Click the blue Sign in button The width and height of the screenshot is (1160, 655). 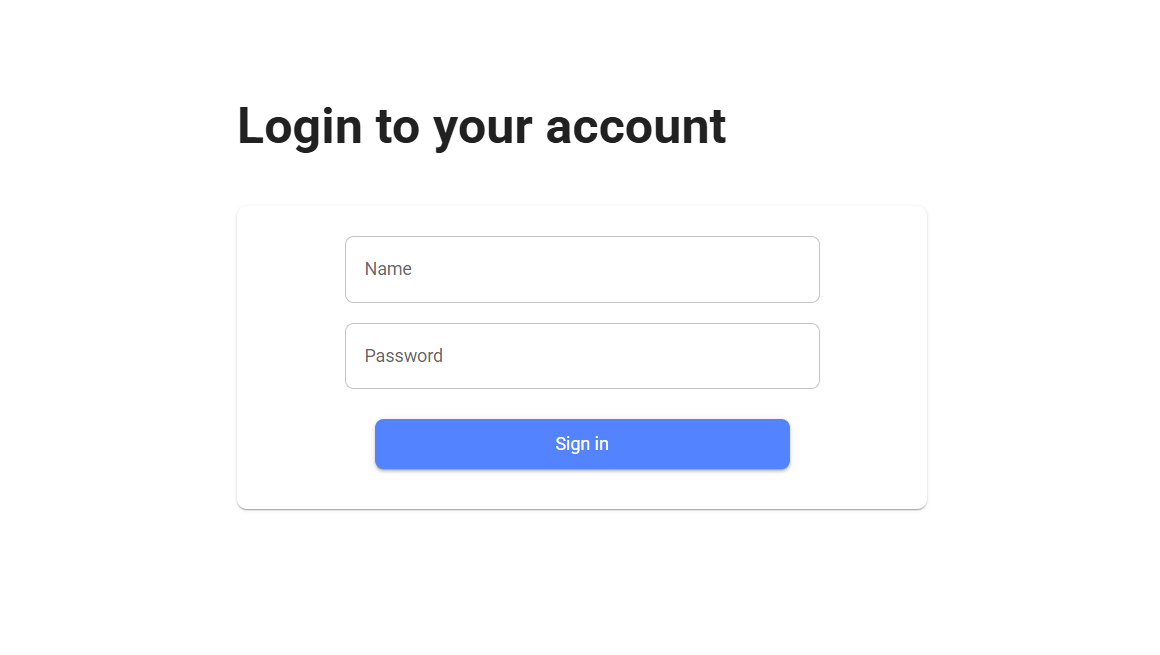pyautogui.click(x=582, y=444)
